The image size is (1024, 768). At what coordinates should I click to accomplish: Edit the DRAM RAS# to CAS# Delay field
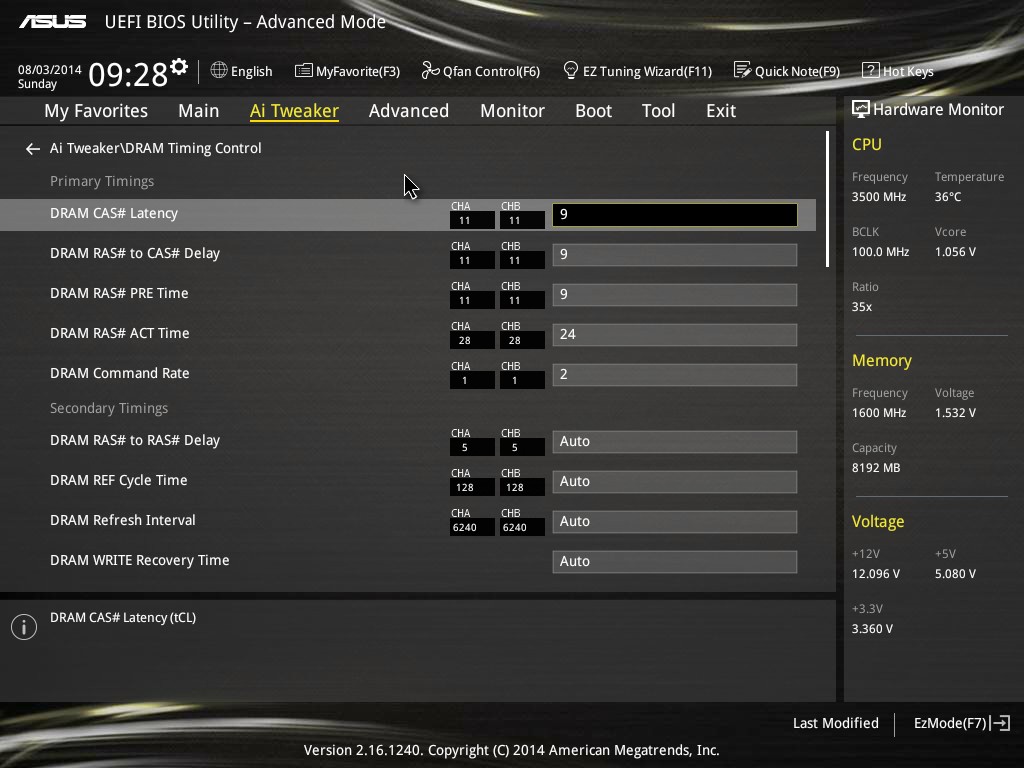tap(675, 255)
